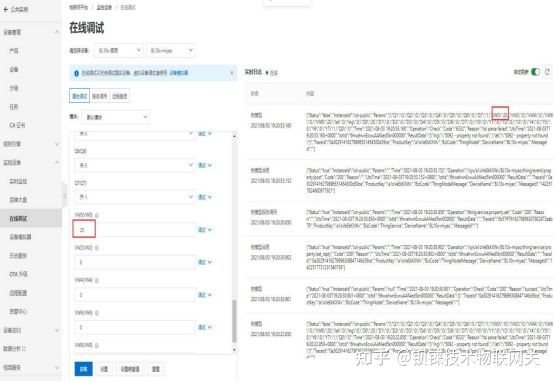
Task: Focus the VW2 value input field
Action: (x=135, y=262)
